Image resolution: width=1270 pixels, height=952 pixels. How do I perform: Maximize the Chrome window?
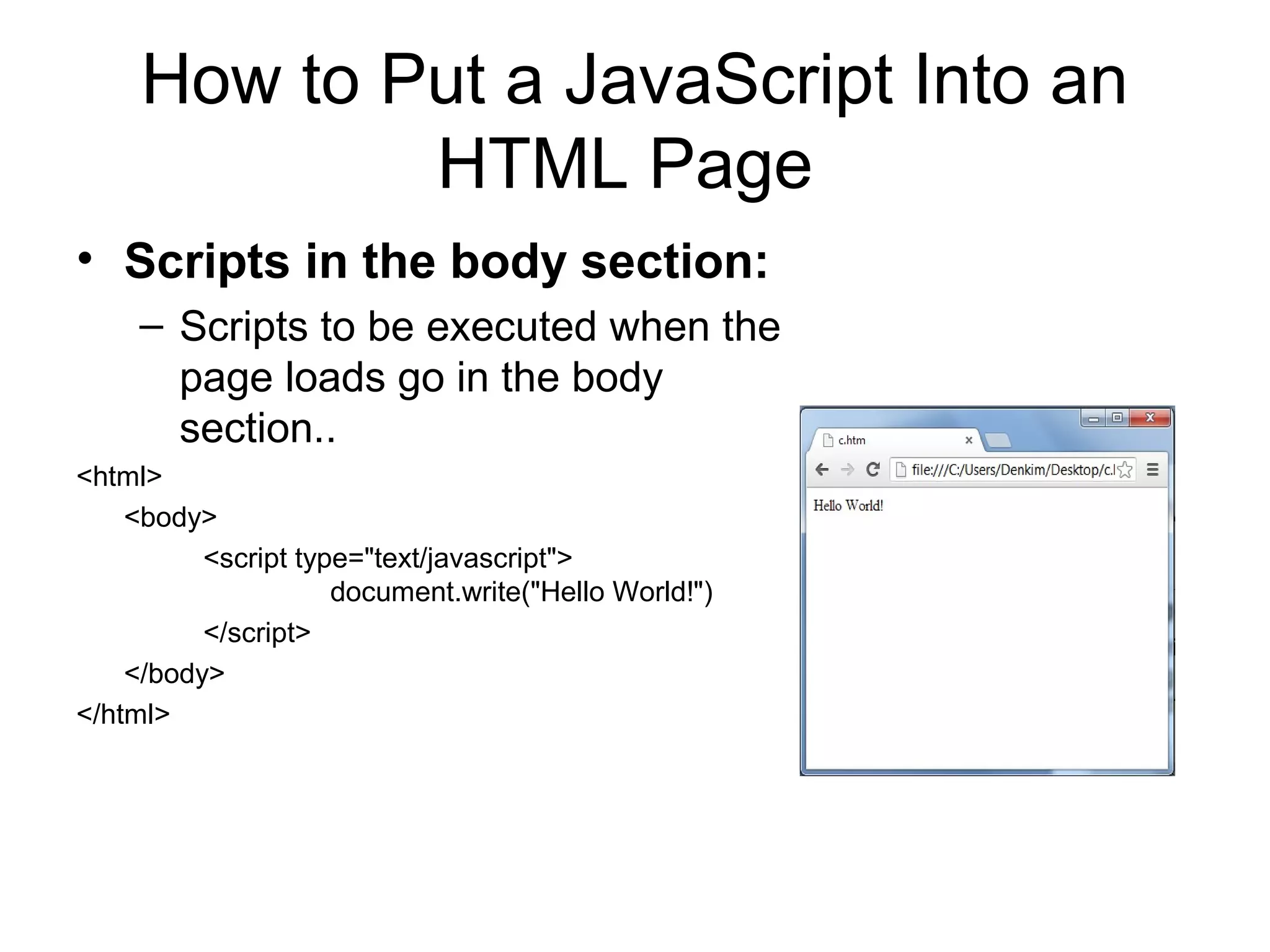click(1117, 418)
